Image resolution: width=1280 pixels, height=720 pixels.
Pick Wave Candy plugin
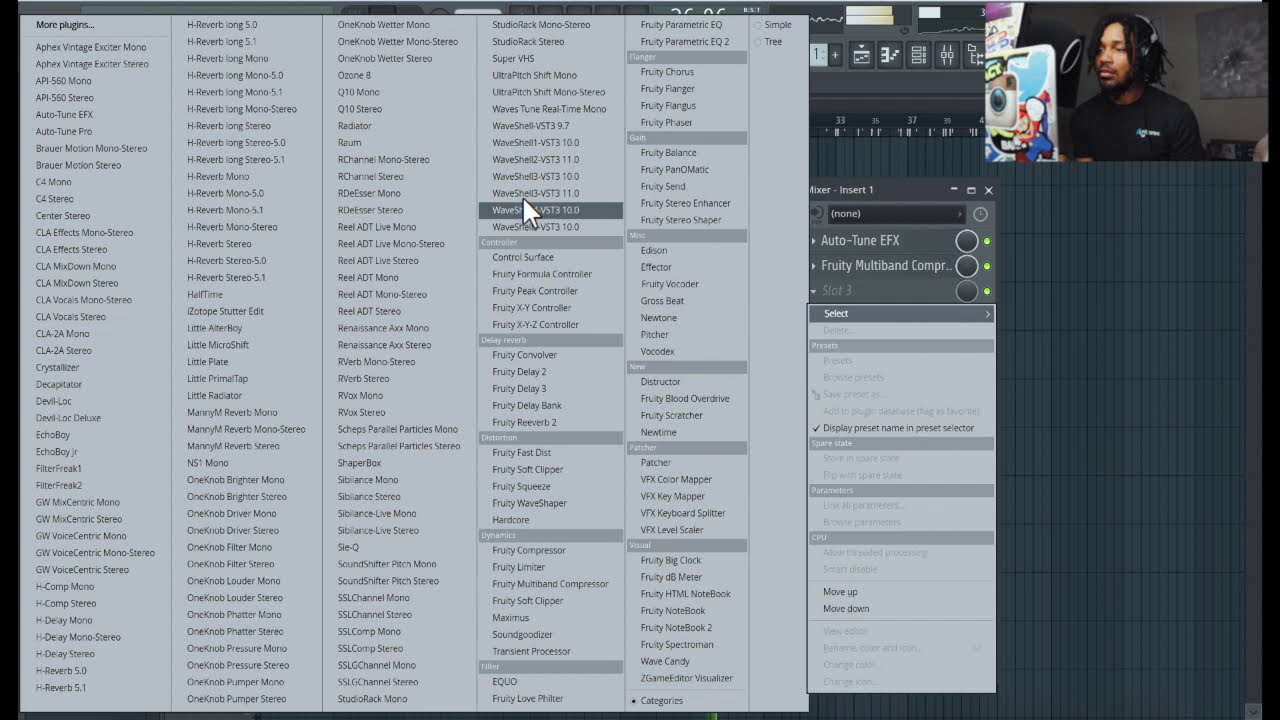(665, 662)
